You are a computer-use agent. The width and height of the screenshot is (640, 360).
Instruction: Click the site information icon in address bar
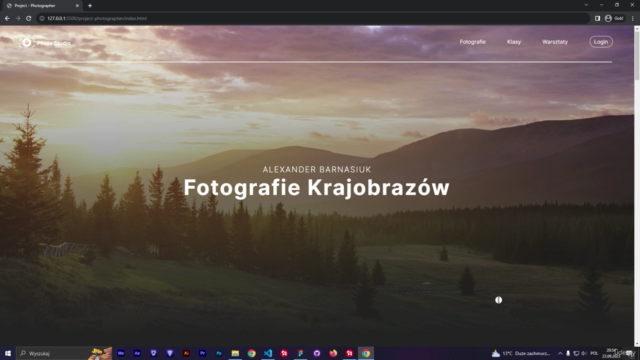pos(42,18)
